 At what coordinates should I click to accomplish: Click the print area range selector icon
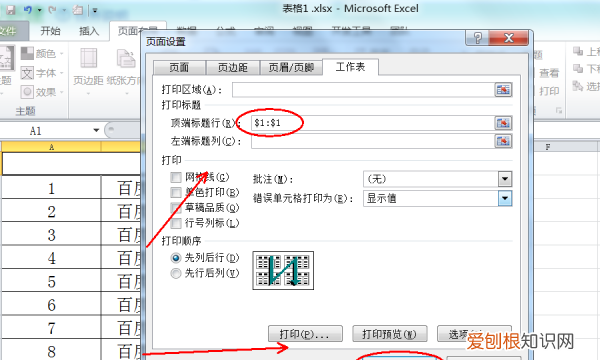tap(503, 90)
